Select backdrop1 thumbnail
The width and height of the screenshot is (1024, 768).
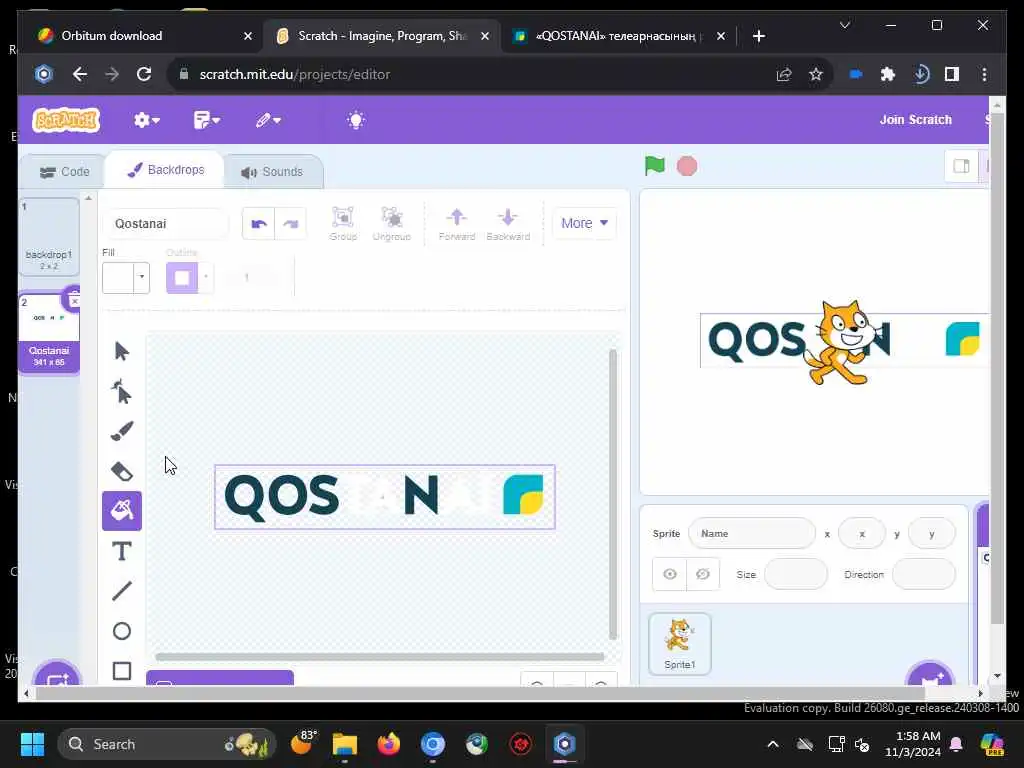[x=49, y=236]
